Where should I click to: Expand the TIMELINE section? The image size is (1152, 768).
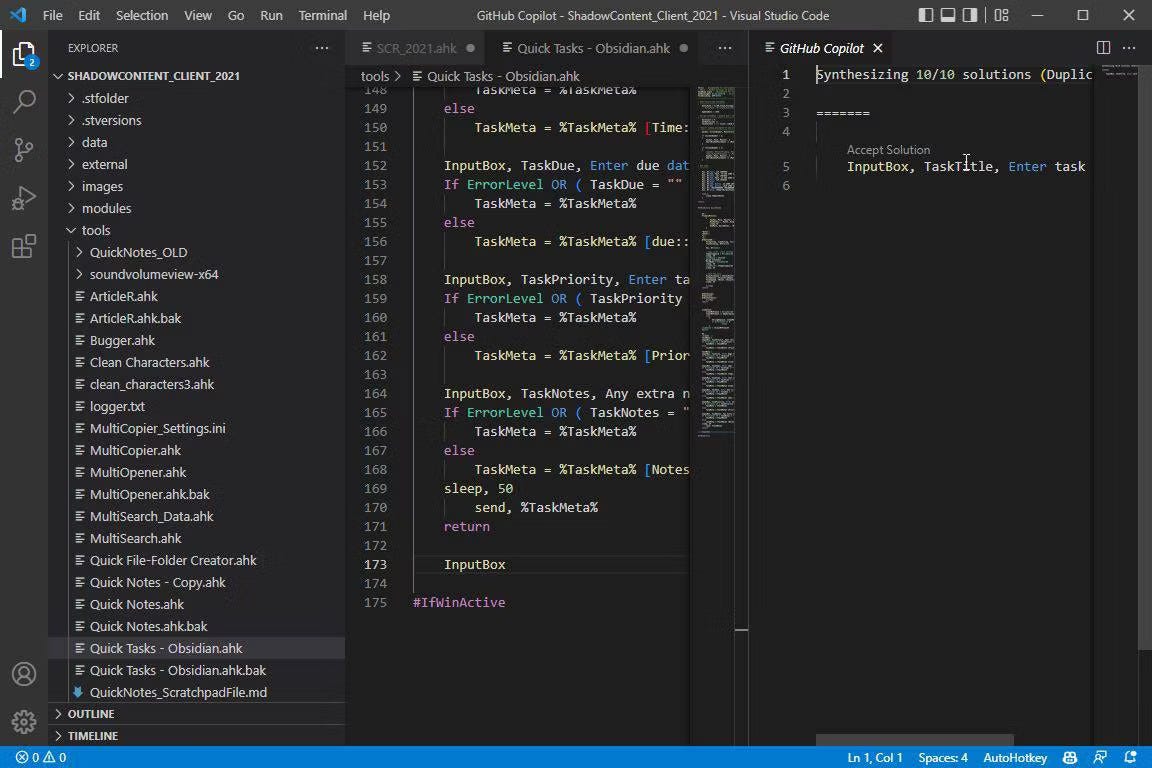92,735
